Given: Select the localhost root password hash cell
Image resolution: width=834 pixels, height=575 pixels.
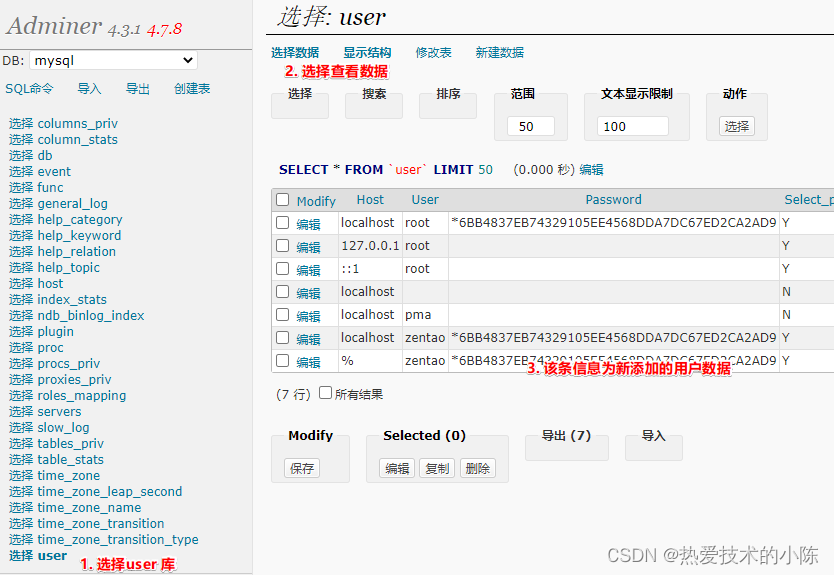Looking at the screenshot, I should tap(614, 223).
